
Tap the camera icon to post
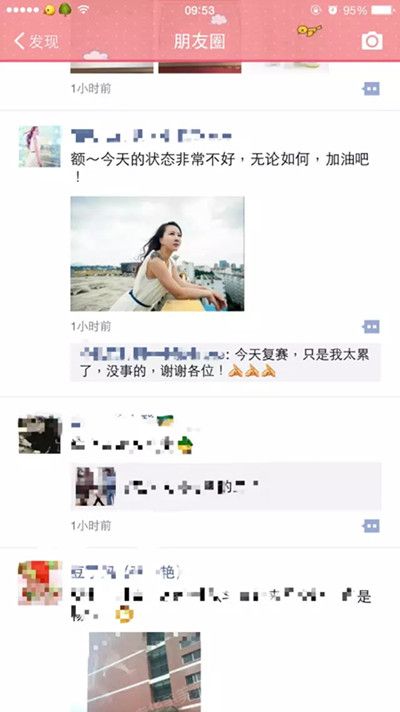click(x=372, y=41)
